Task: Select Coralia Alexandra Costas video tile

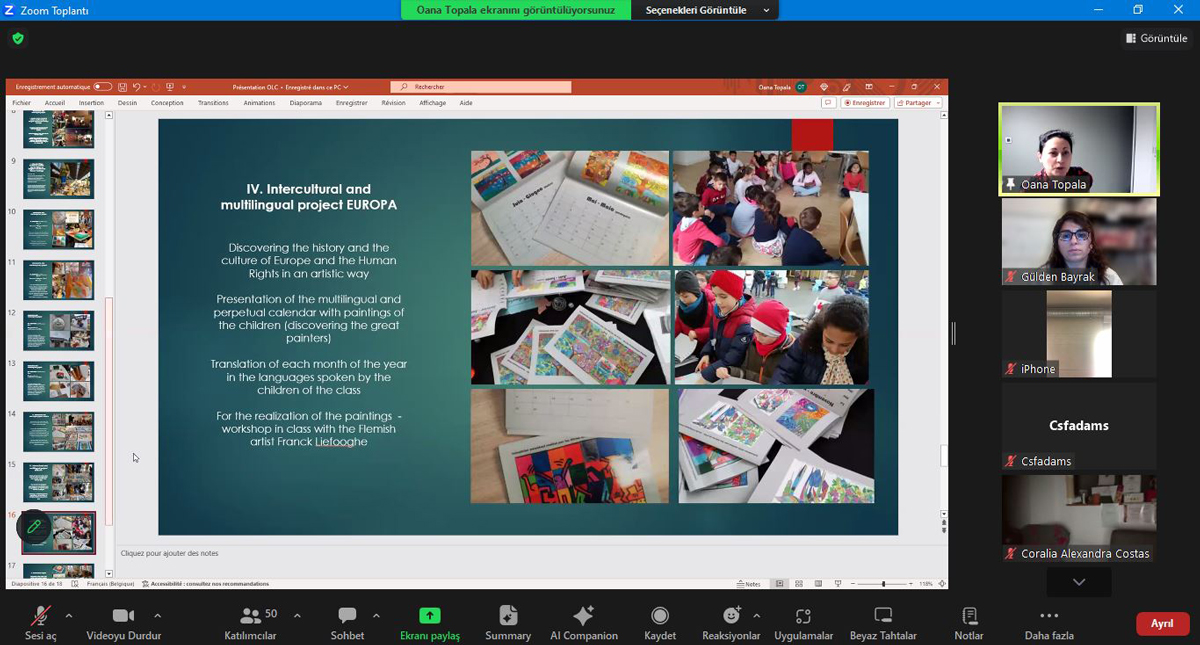Action: [x=1079, y=518]
